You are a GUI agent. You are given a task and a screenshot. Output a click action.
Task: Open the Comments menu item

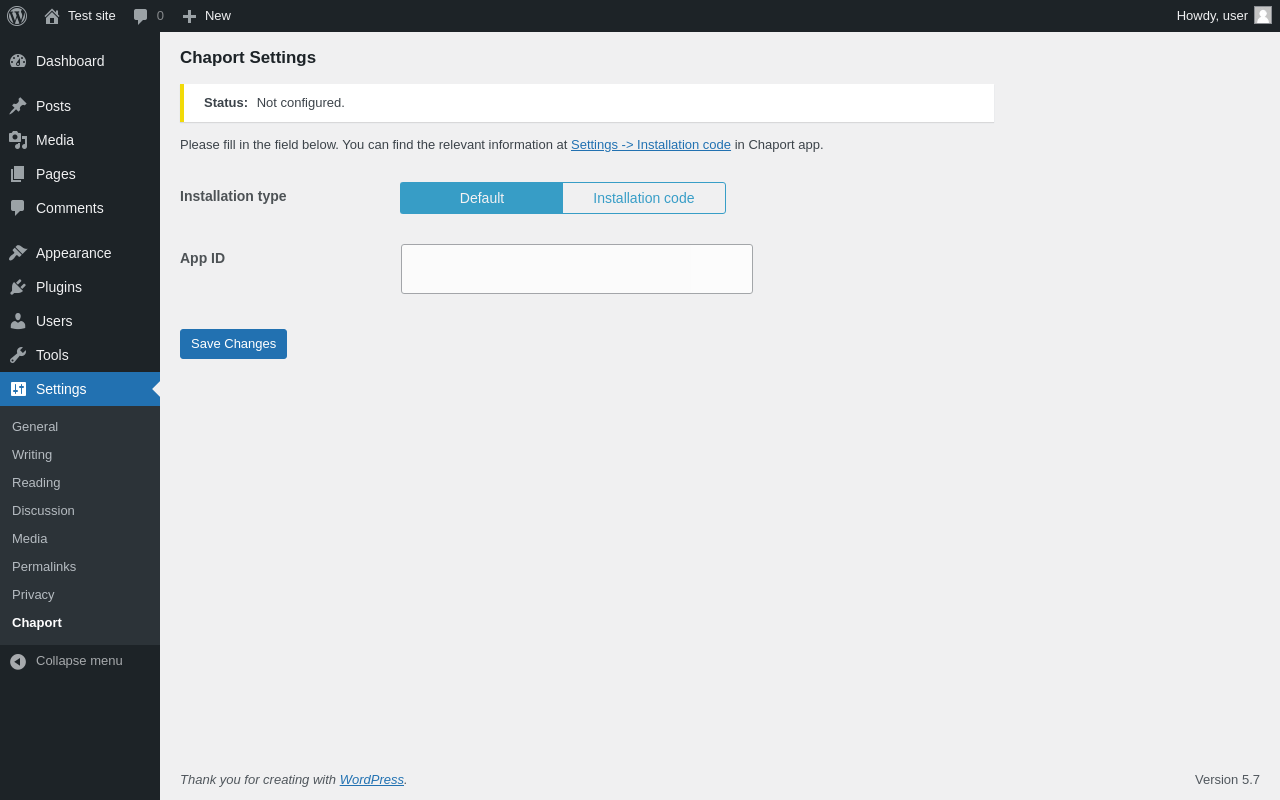pyautogui.click(x=80, y=208)
